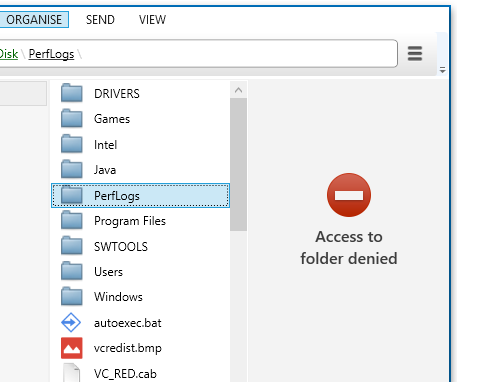Select the Users folder name
The image size is (496, 382).
[x=108, y=272]
